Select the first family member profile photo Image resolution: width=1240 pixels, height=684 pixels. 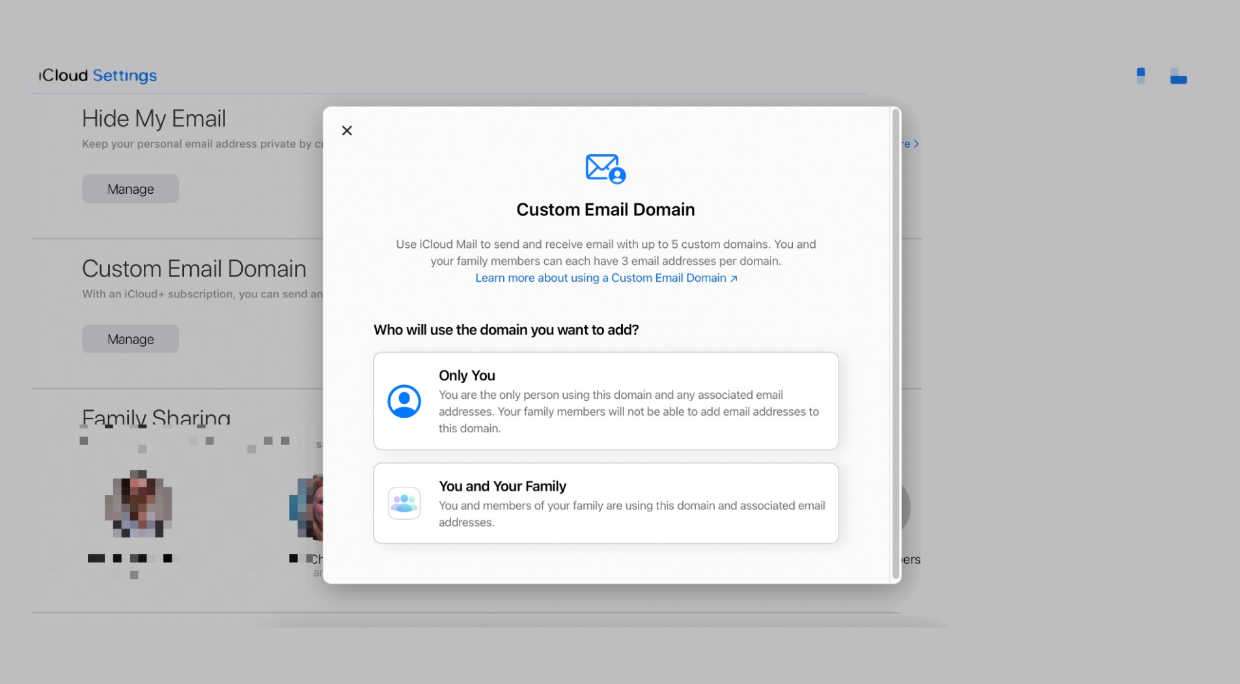pyautogui.click(x=140, y=505)
